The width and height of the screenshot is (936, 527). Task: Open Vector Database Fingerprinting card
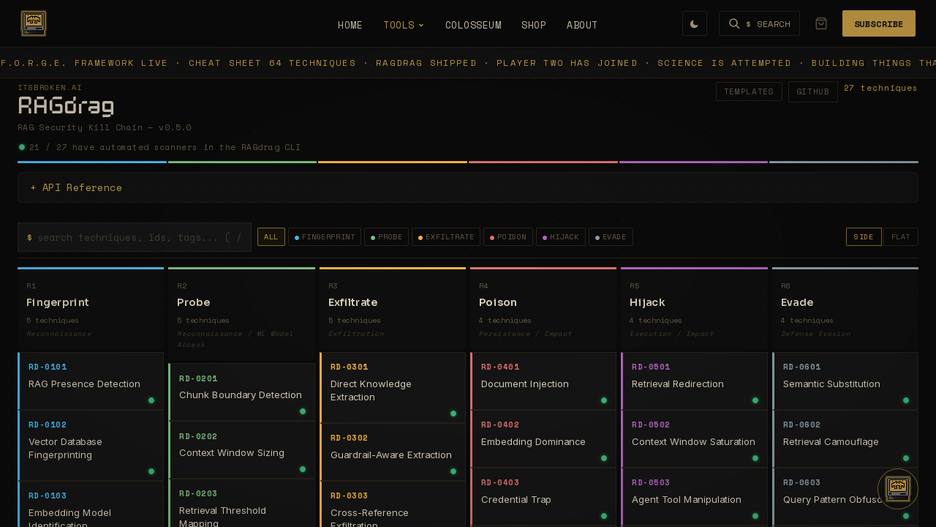point(91,445)
